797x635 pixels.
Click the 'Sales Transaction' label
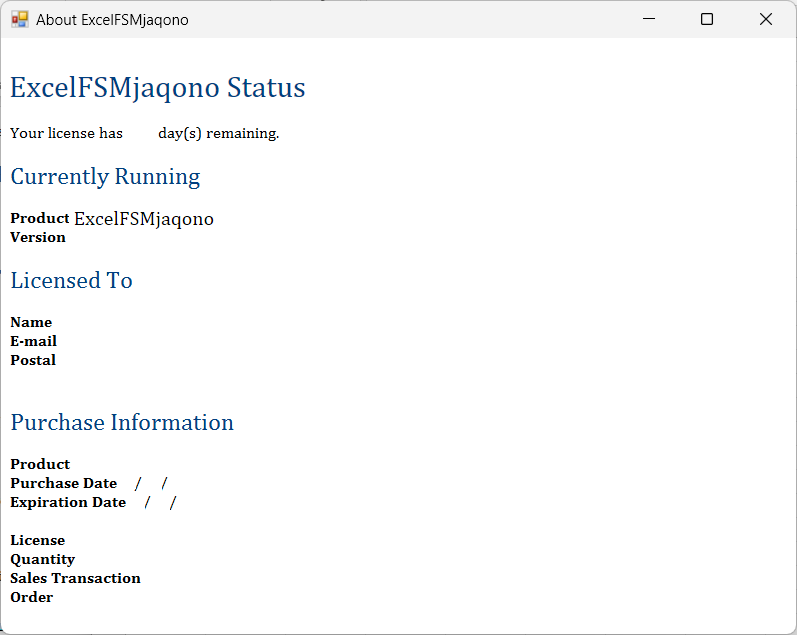click(x=75, y=579)
